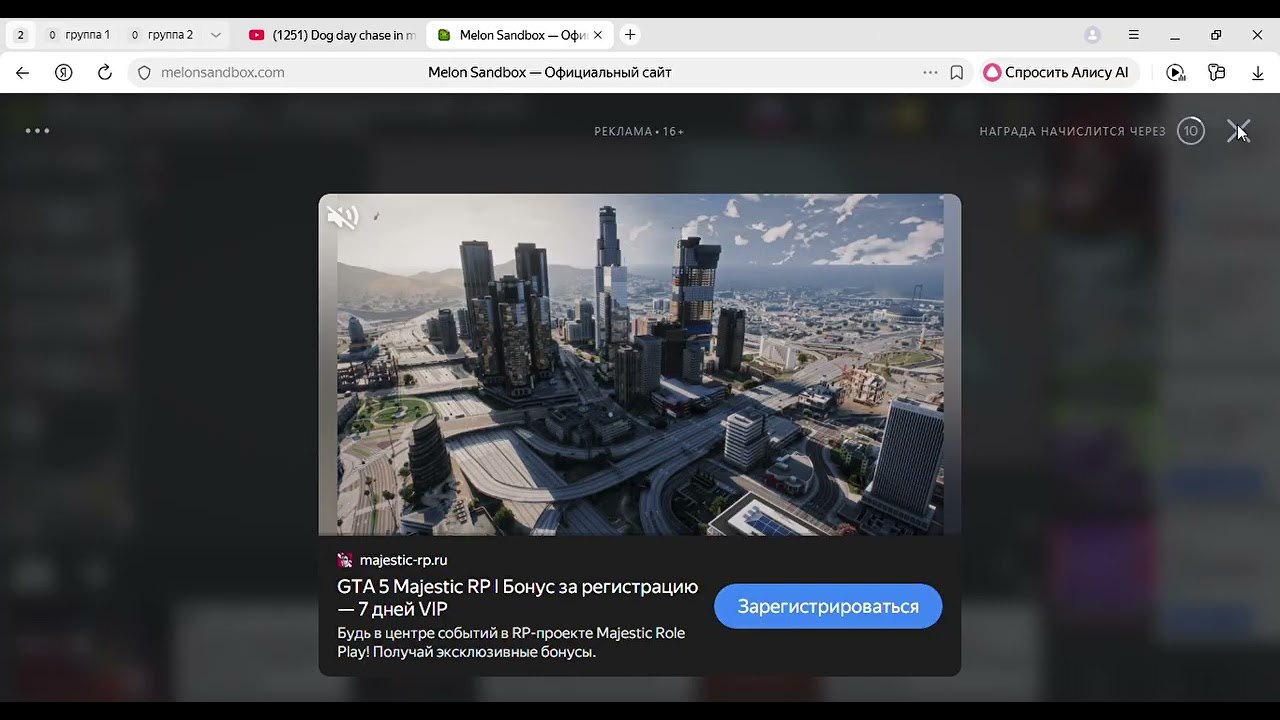Image resolution: width=1280 pixels, height=720 pixels.
Task: Restore down the browser window
Action: (x=1216, y=35)
